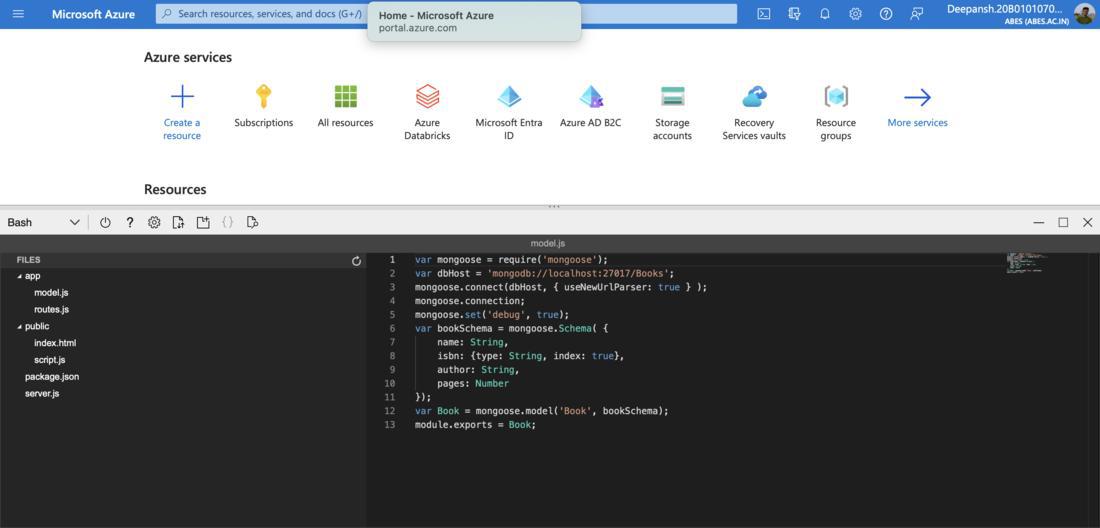1100x528 pixels.
Task: Click the 'mongodb://localhost:27017/Books' string
Action: pyautogui.click(x=580, y=273)
